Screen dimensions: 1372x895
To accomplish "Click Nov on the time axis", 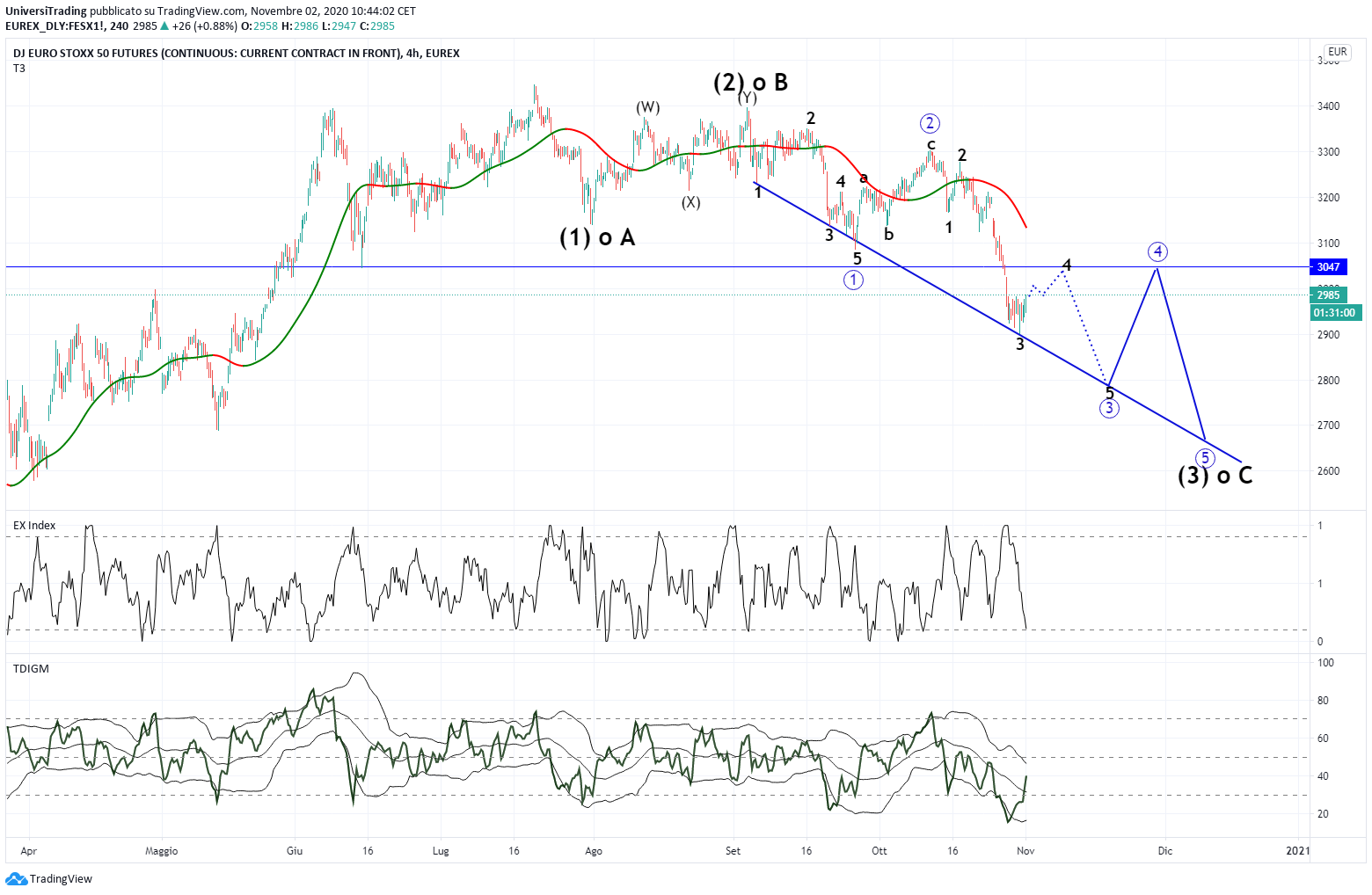I will click(x=1025, y=851).
